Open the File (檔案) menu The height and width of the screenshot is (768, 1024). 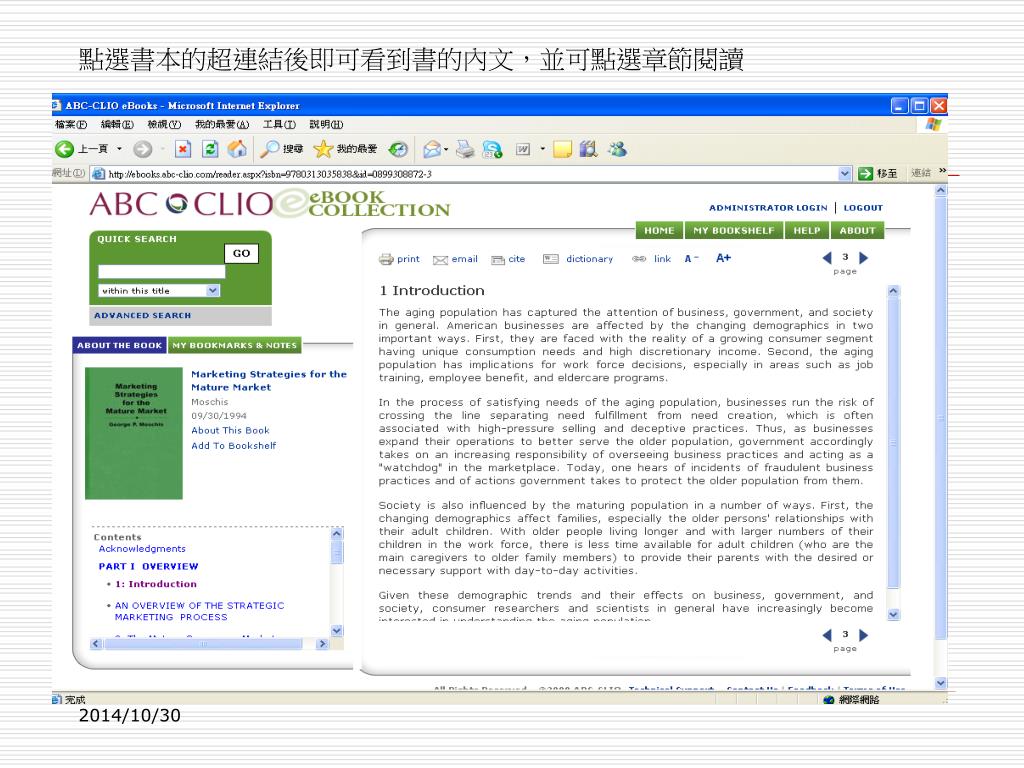pyautogui.click(x=71, y=124)
